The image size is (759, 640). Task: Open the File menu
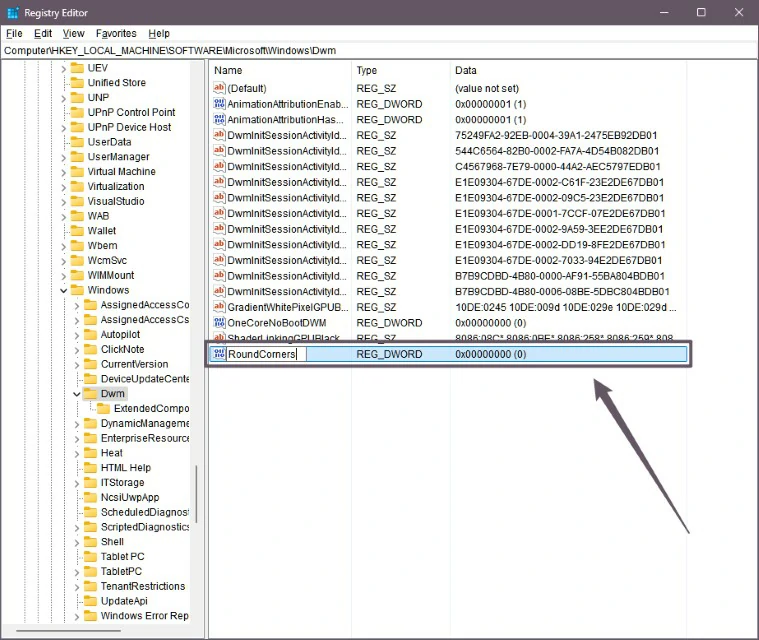[14, 33]
